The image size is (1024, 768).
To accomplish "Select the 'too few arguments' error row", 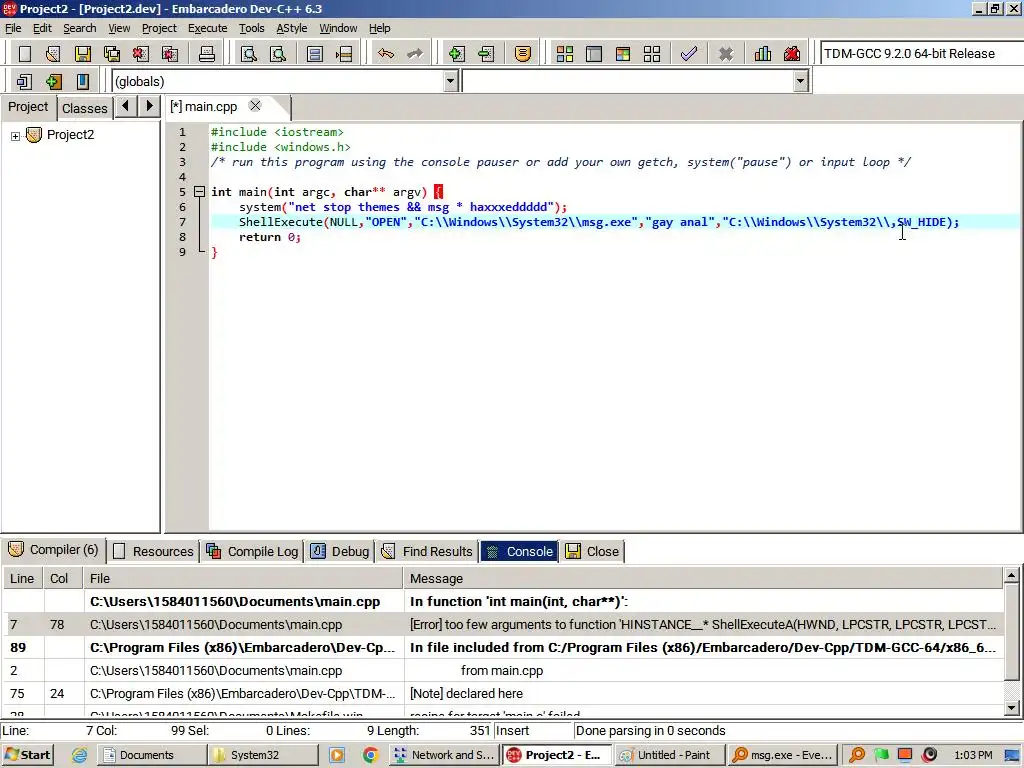I will click(x=504, y=625).
